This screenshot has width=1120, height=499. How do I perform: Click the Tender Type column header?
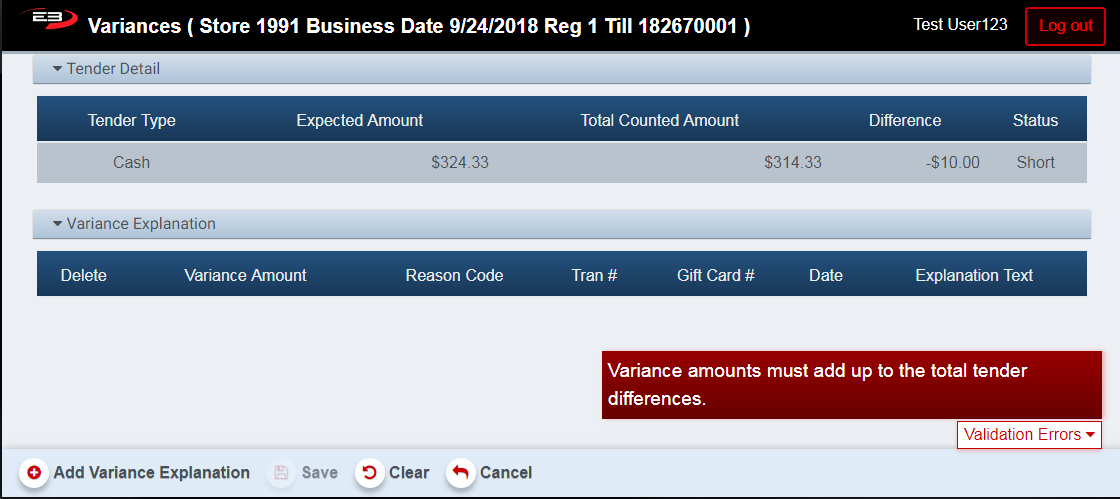131,120
